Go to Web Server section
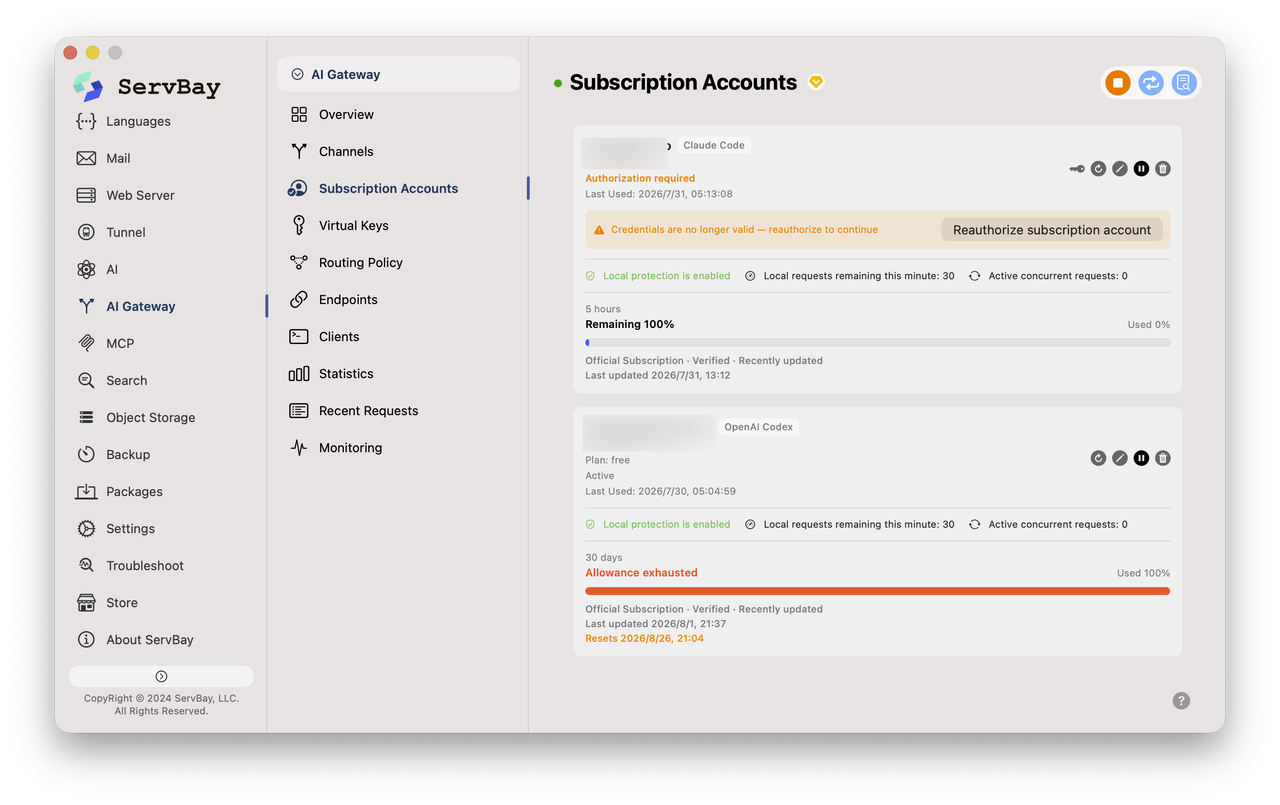Image resolution: width=1280 pixels, height=805 pixels. (x=141, y=195)
